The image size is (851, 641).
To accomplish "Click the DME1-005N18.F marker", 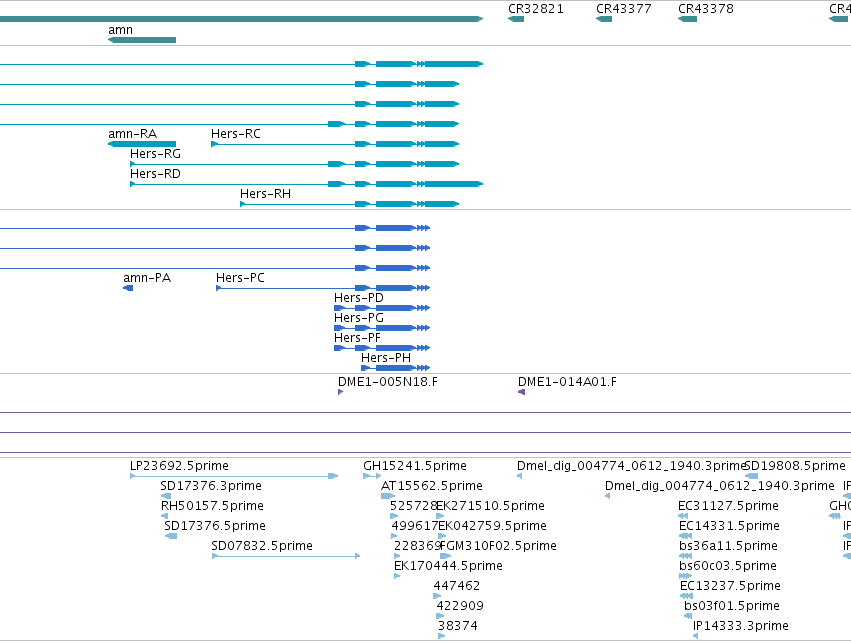I will pos(340,392).
